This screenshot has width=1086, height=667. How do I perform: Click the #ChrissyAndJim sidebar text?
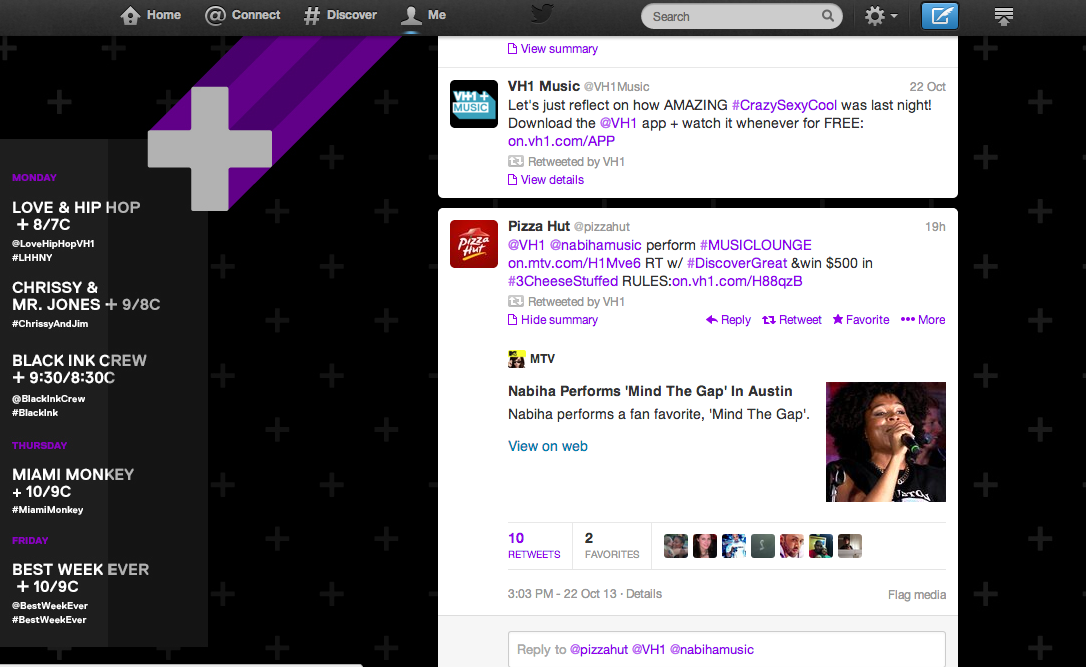pos(50,323)
